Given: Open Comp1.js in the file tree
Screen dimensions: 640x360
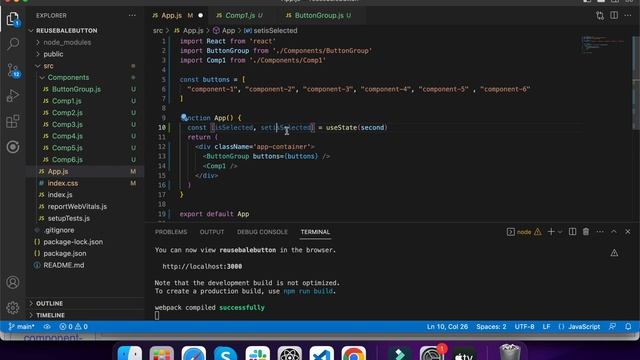Looking at the screenshot, I should 67,101.
